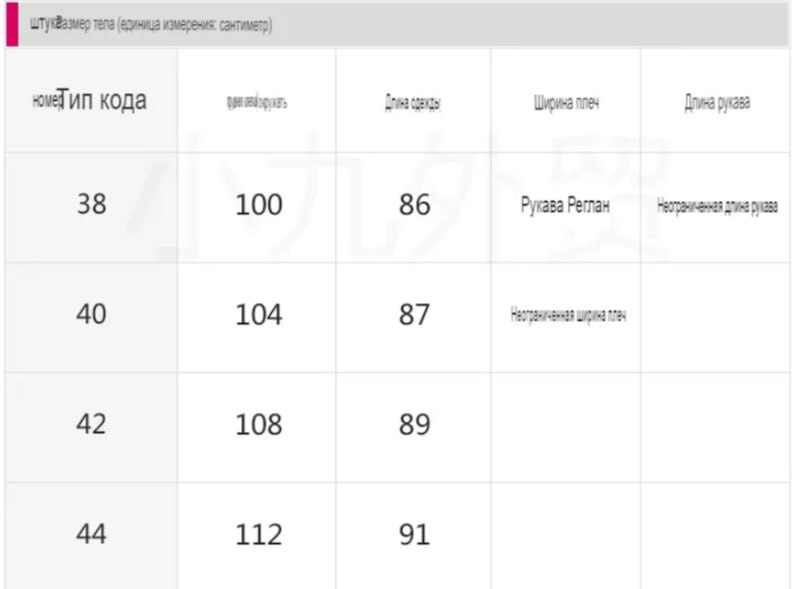Click the pink bar beside the header
Screen dimensions: 792x589
[x=12, y=24]
